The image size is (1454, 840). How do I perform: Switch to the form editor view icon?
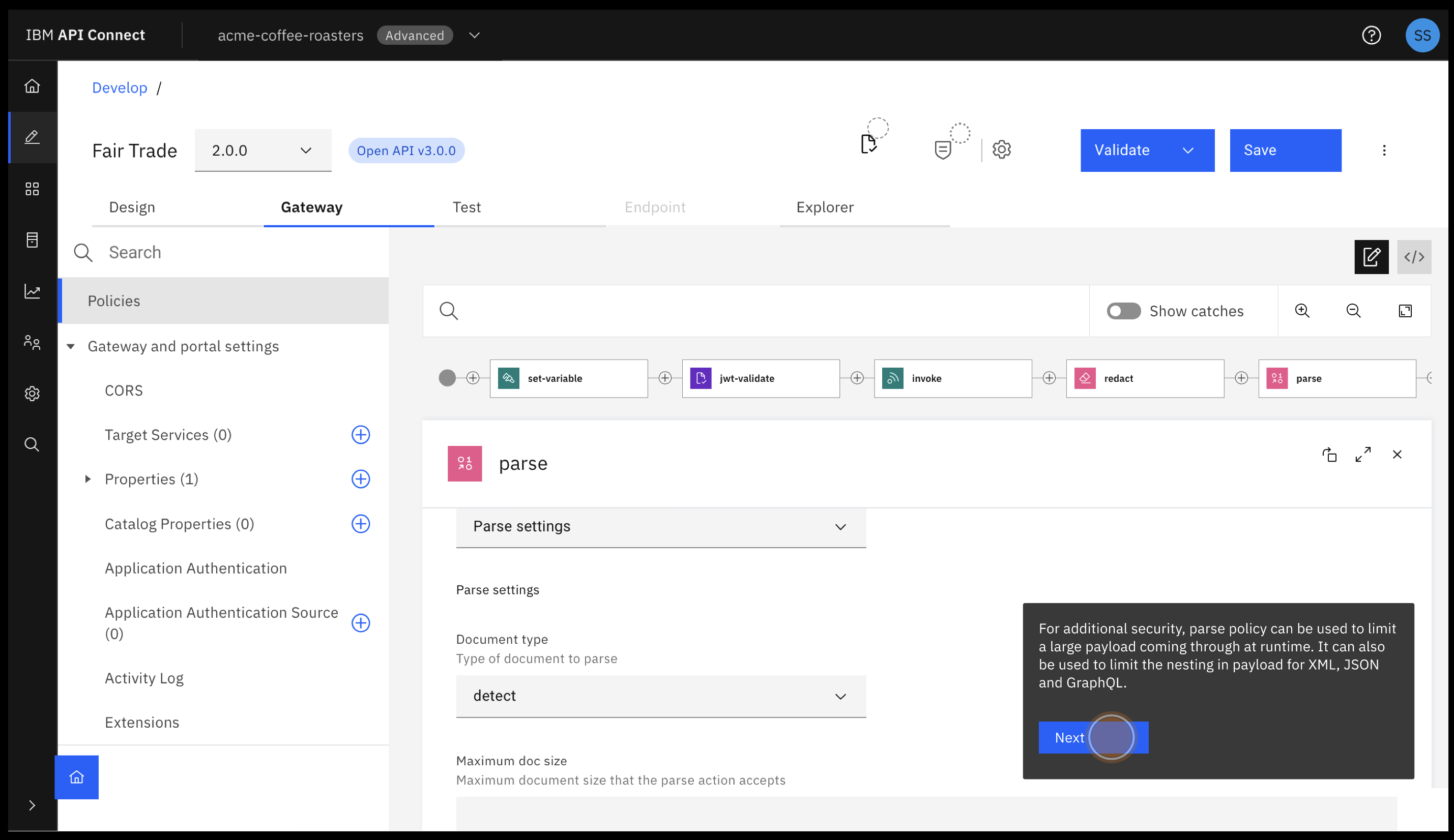(1371, 257)
